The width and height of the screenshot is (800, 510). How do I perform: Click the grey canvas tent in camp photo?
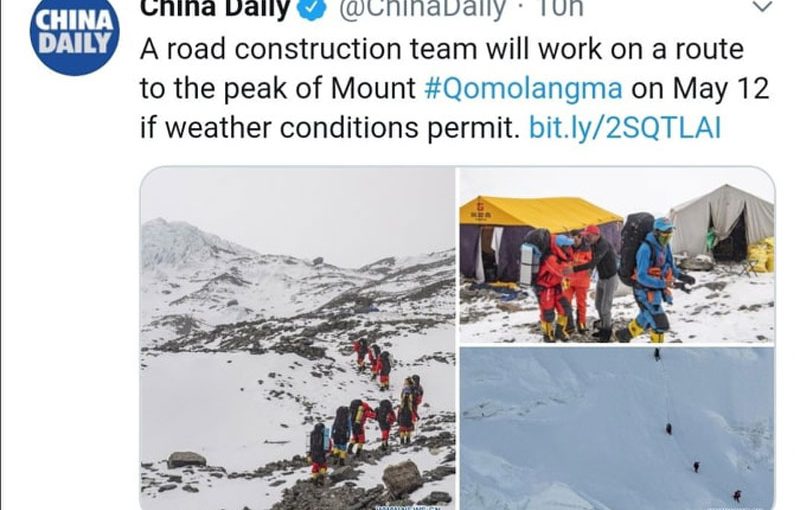click(x=722, y=222)
